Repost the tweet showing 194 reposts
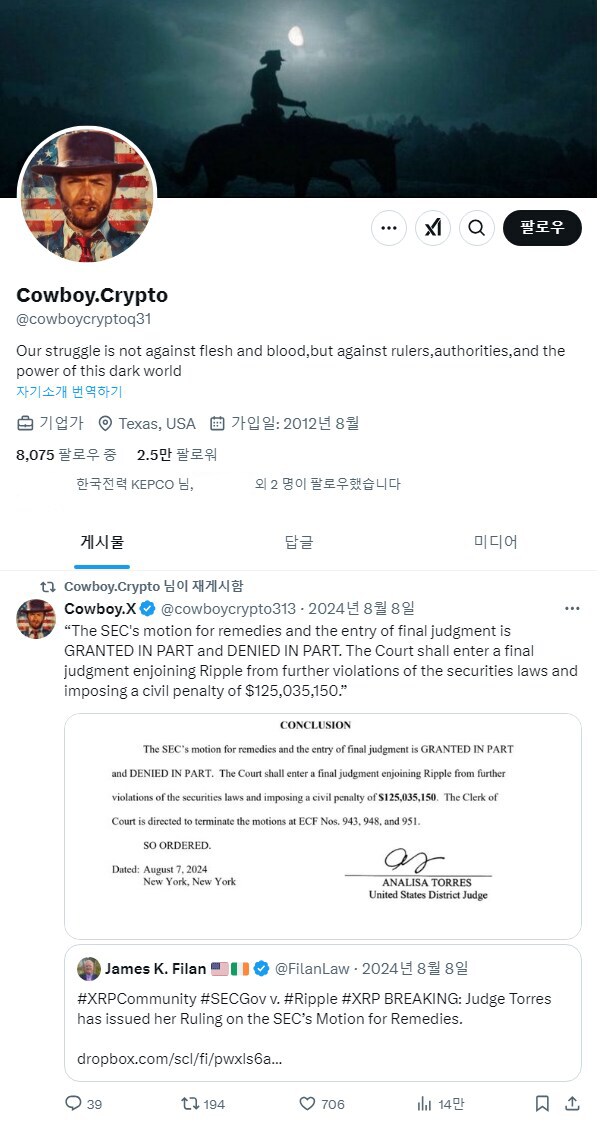Image resolution: width=600 pixels, height=1122 pixels. pos(186,1104)
